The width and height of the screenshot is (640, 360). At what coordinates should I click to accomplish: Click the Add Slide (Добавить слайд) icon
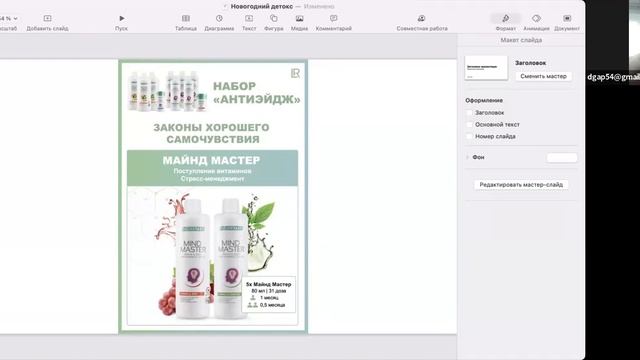pyautogui.click(x=47, y=18)
